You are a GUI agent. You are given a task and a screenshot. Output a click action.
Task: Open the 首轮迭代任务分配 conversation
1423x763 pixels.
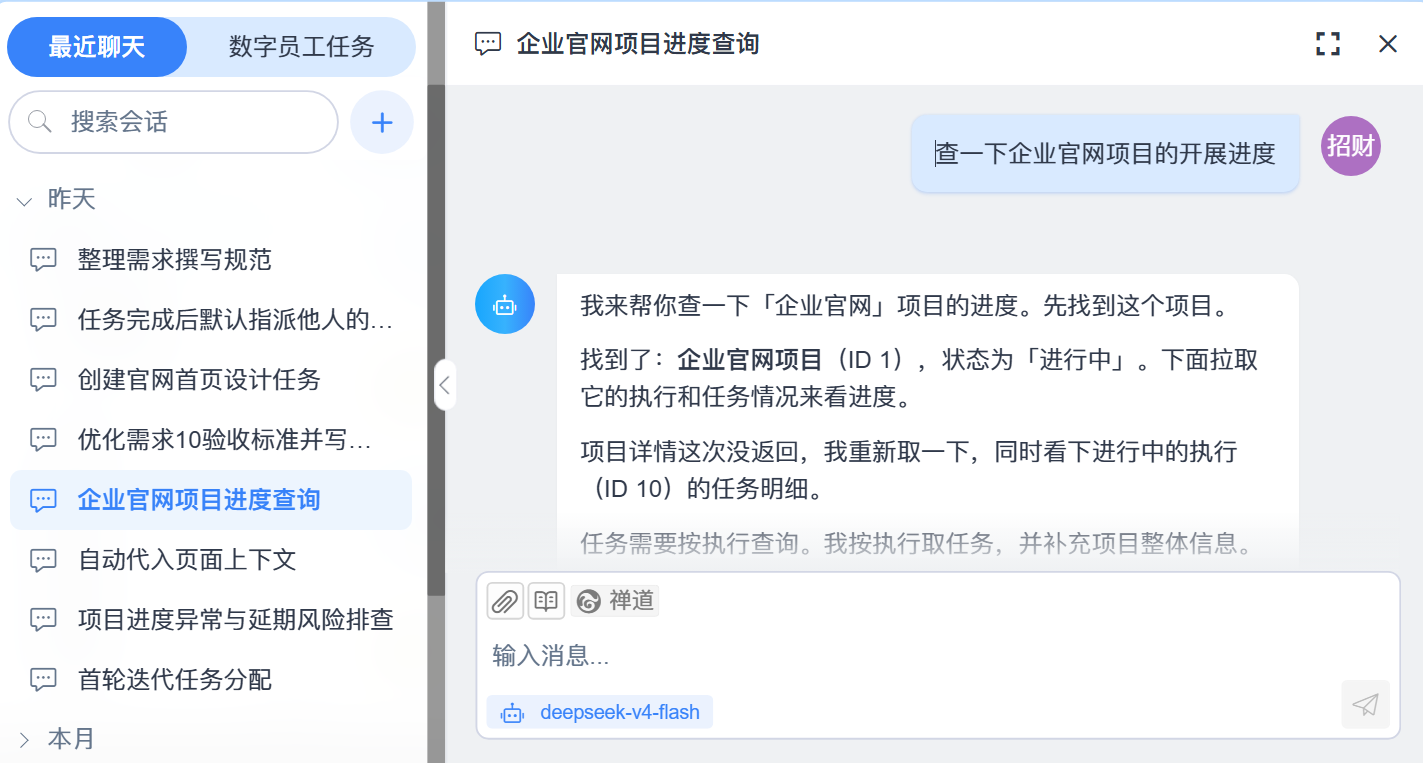click(211, 680)
